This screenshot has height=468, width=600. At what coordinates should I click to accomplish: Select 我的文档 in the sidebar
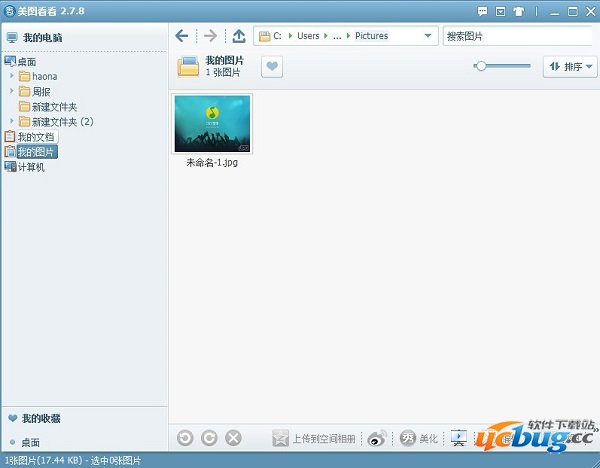click(35, 137)
